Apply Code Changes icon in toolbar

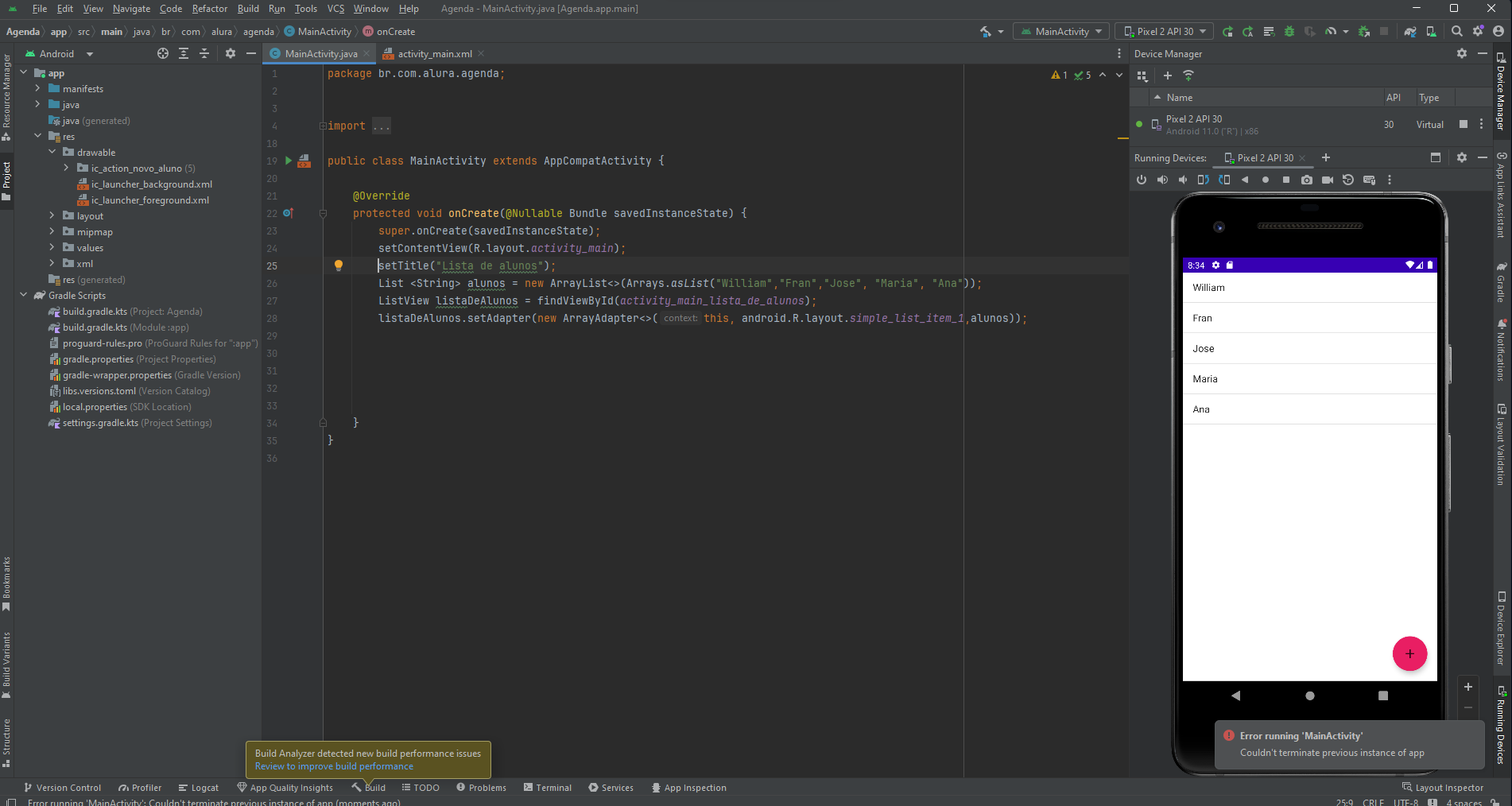(x=1269, y=32)
